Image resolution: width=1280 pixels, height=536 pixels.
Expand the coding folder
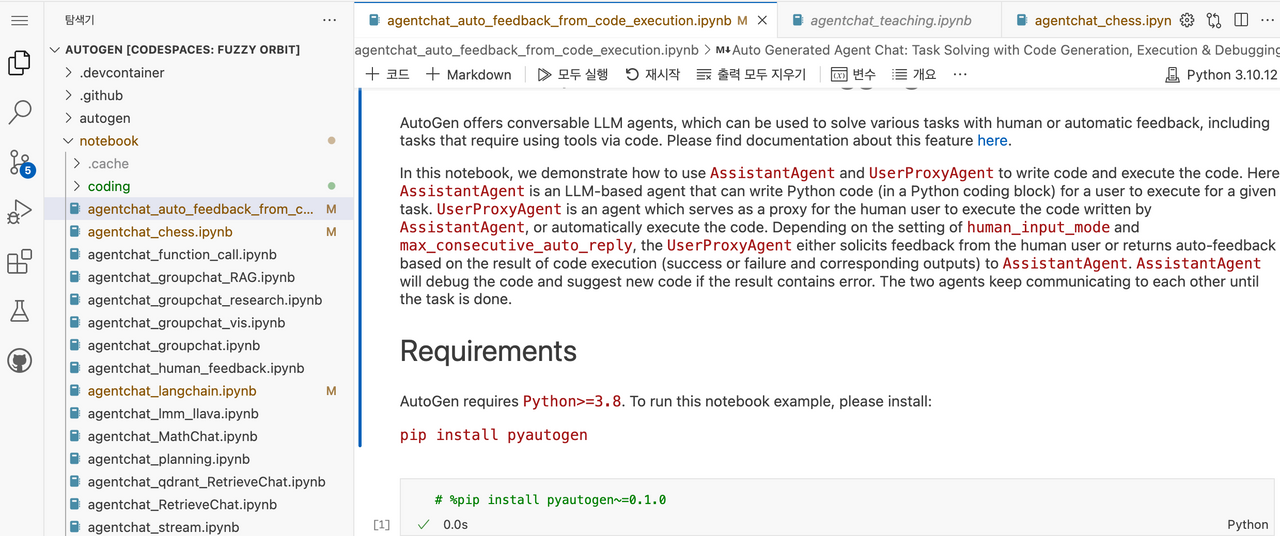108,186
